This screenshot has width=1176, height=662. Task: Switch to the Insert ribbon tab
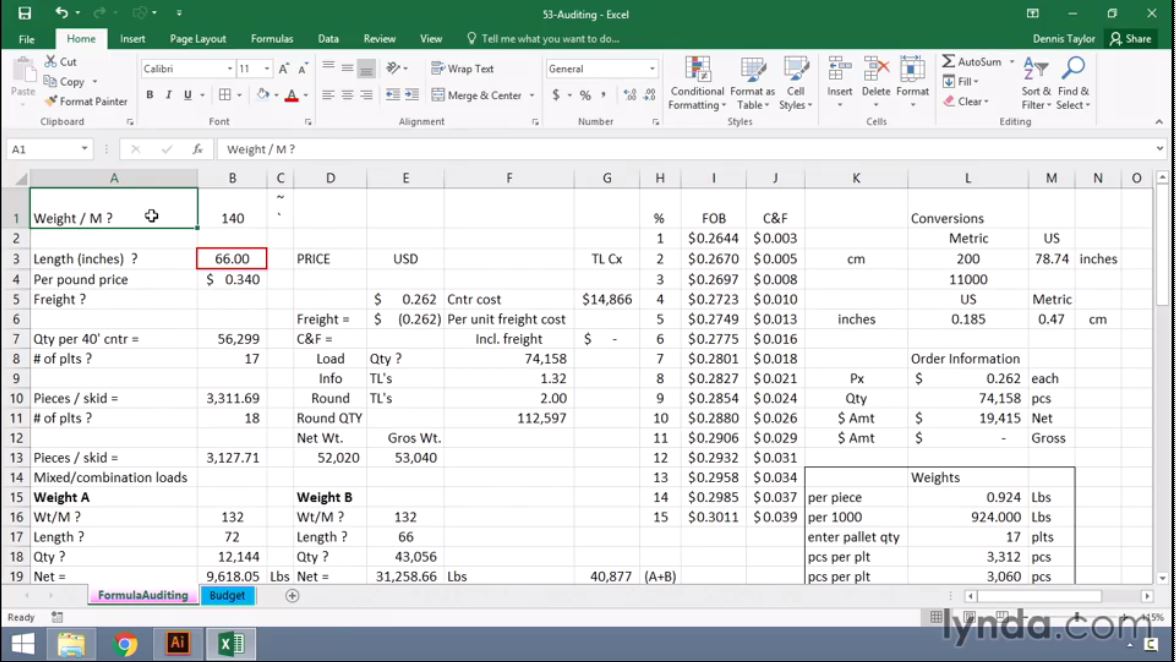pyautogui.click(x=133, y=39)
